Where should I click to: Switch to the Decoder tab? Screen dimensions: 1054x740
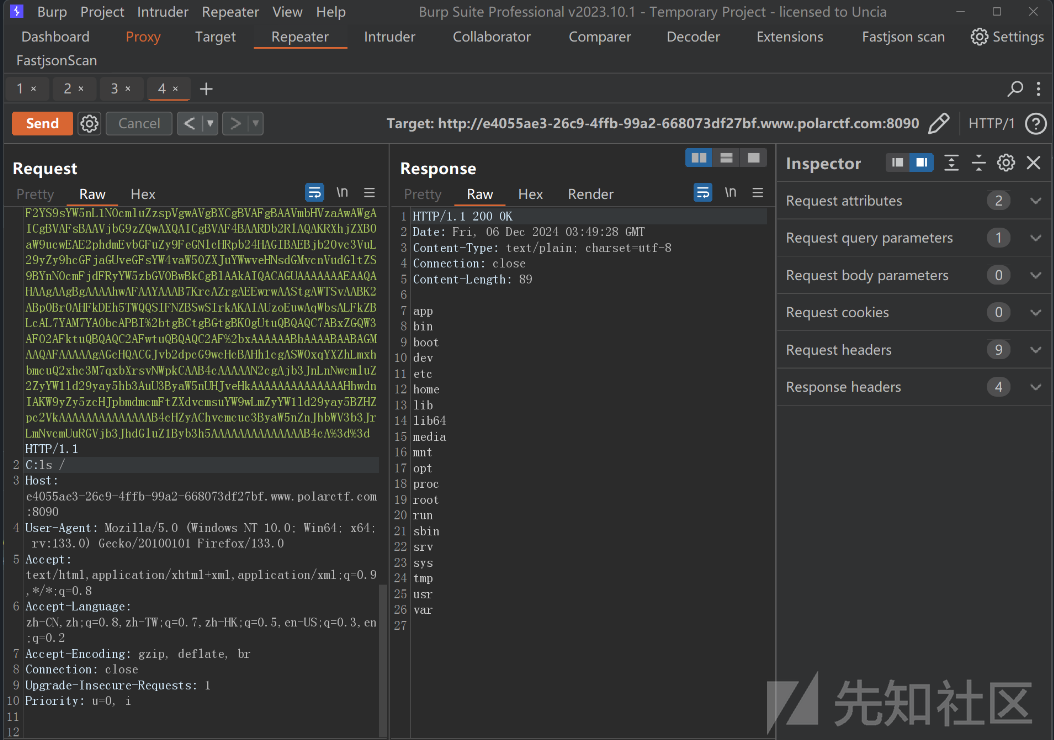[x=693, y=37]
